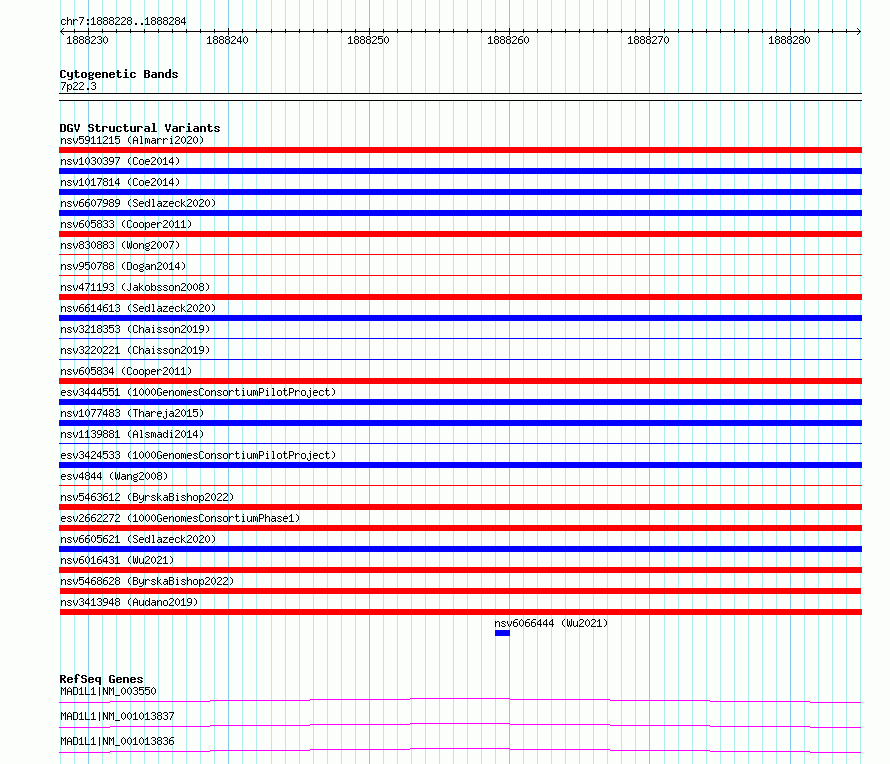Click the red bar under nsv5911215
This screenshot has width=890, height=764.
460,150
